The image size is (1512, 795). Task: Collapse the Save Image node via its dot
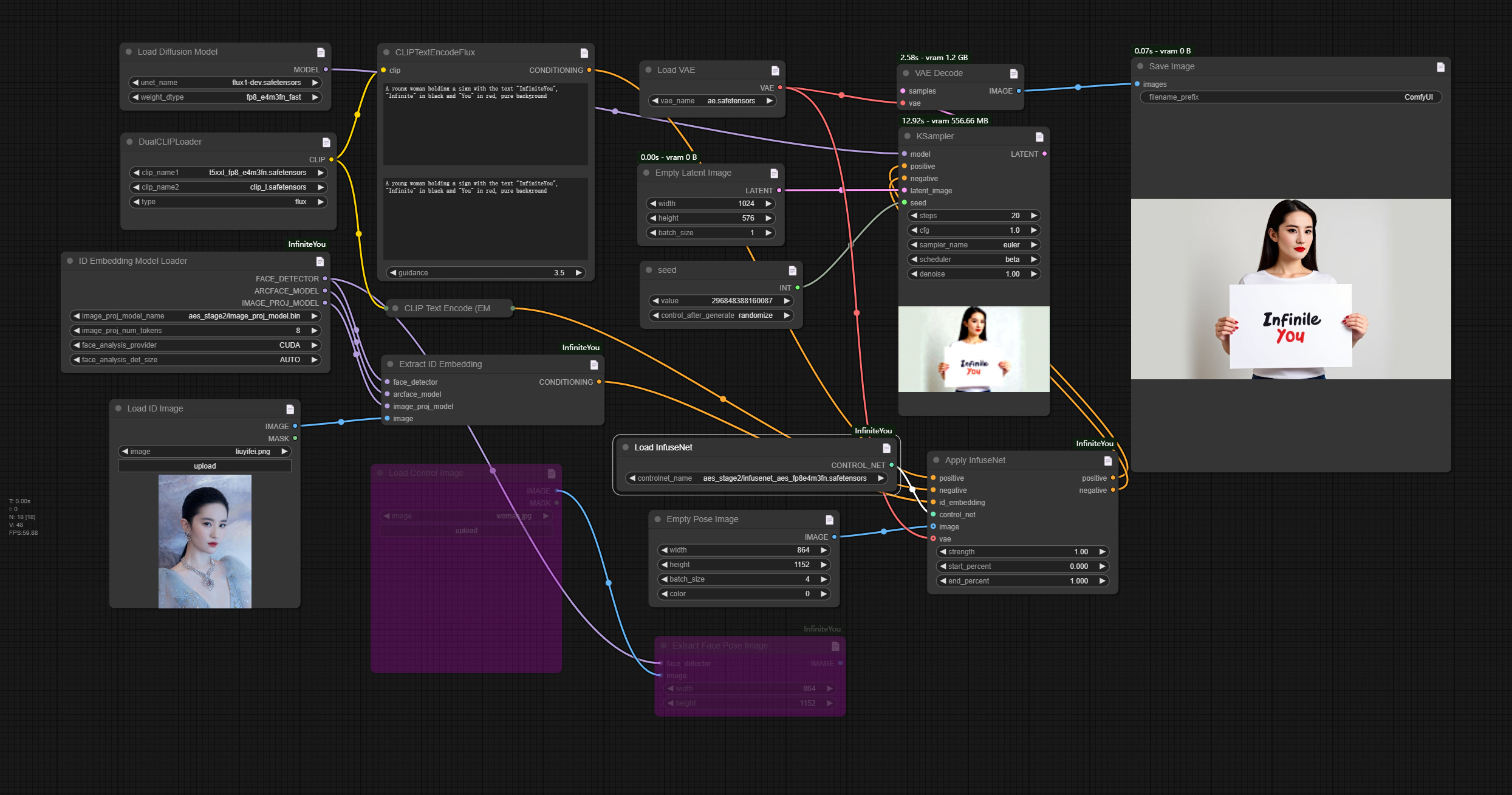tap(1140, 66)
